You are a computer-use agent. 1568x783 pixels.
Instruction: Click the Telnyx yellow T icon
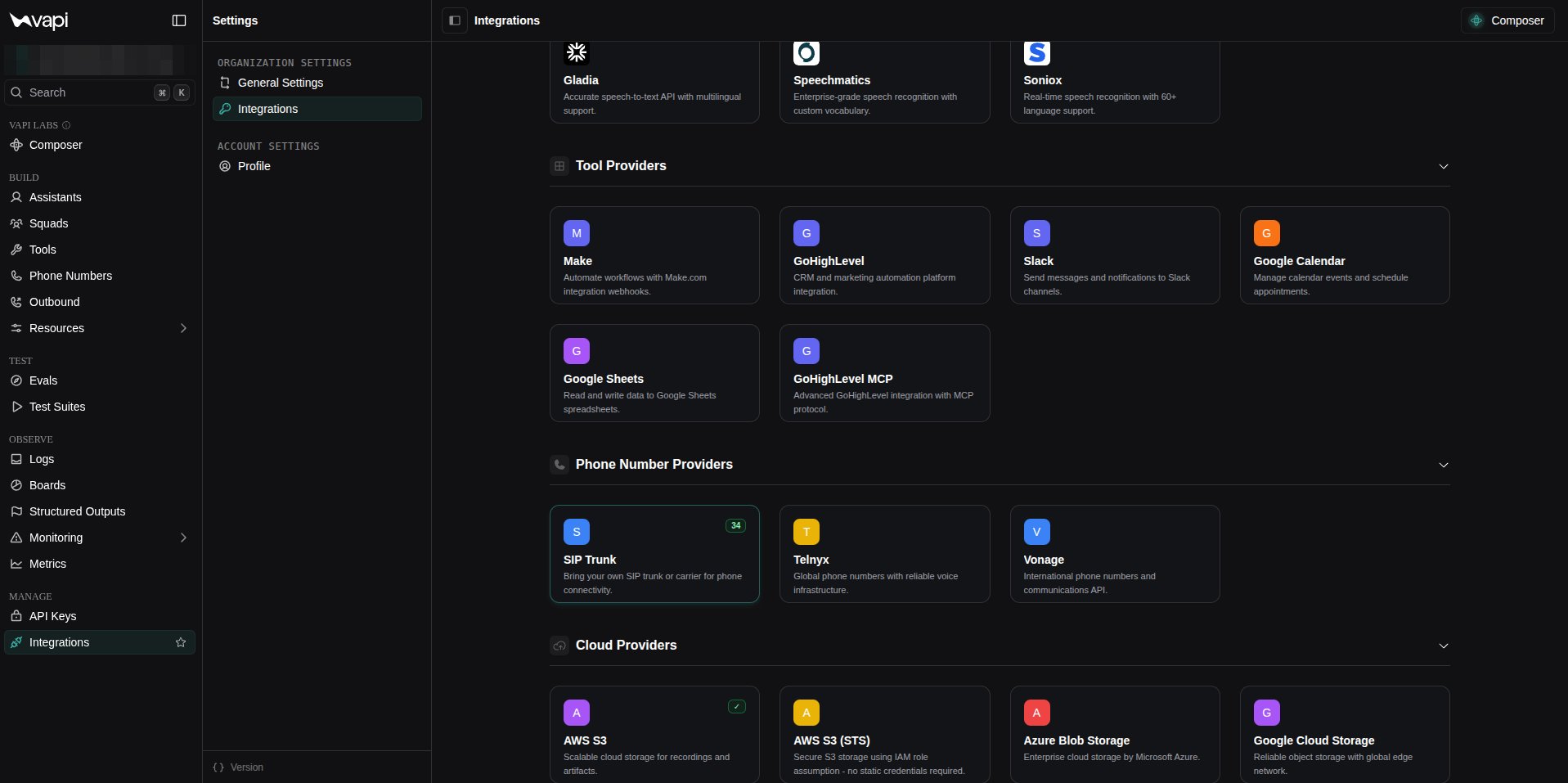point(806,532)
